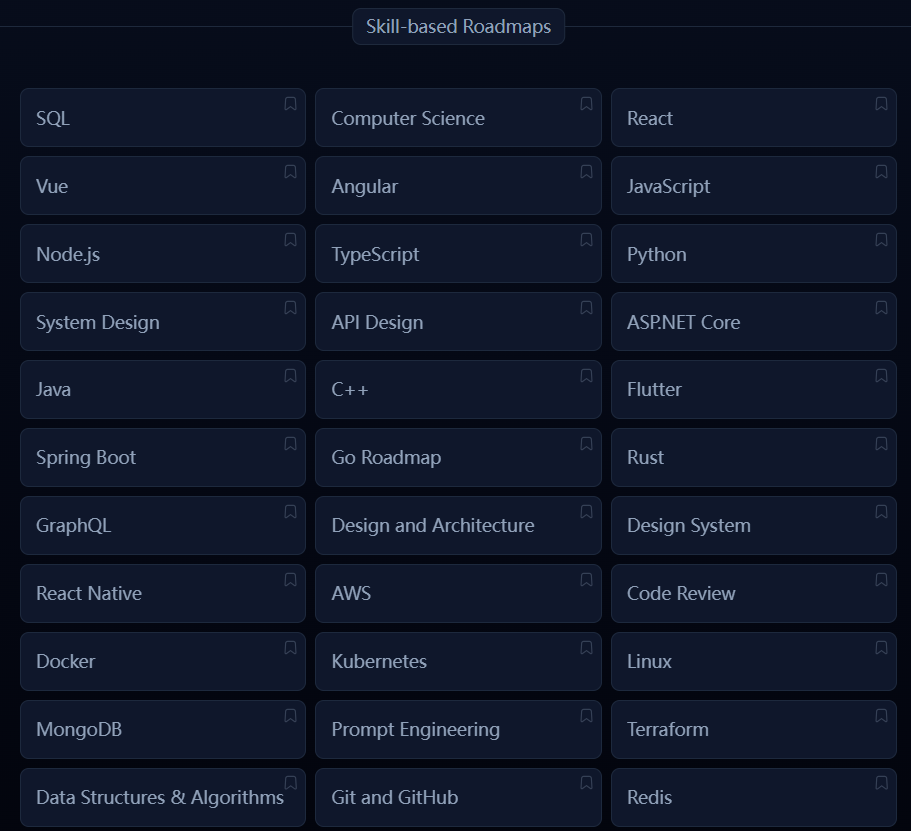Bookmark the React Native roadmap
The image size is (911, 831).
290,579
